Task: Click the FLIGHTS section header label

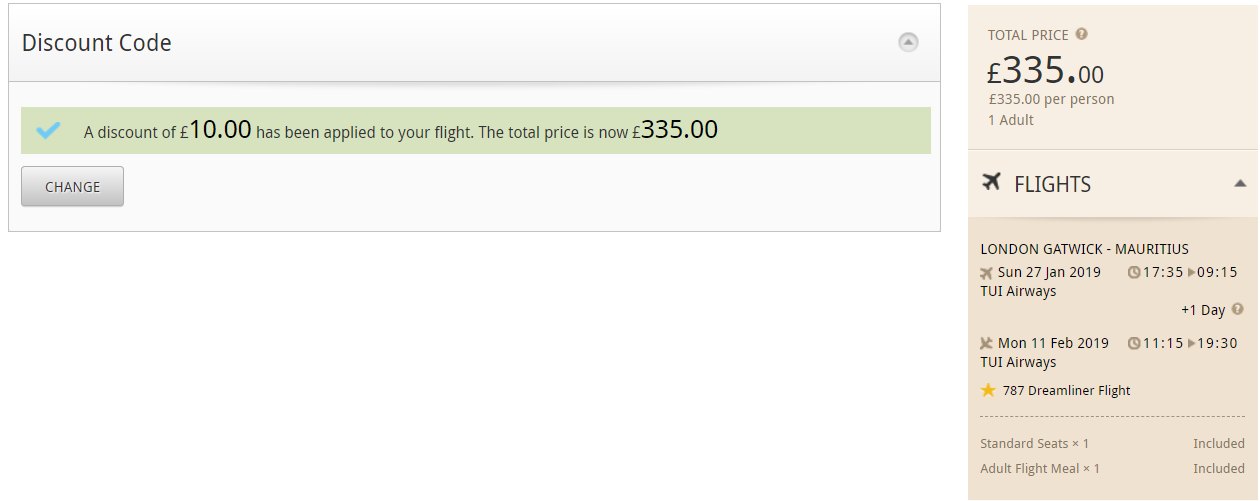Action: point(1052,184)
